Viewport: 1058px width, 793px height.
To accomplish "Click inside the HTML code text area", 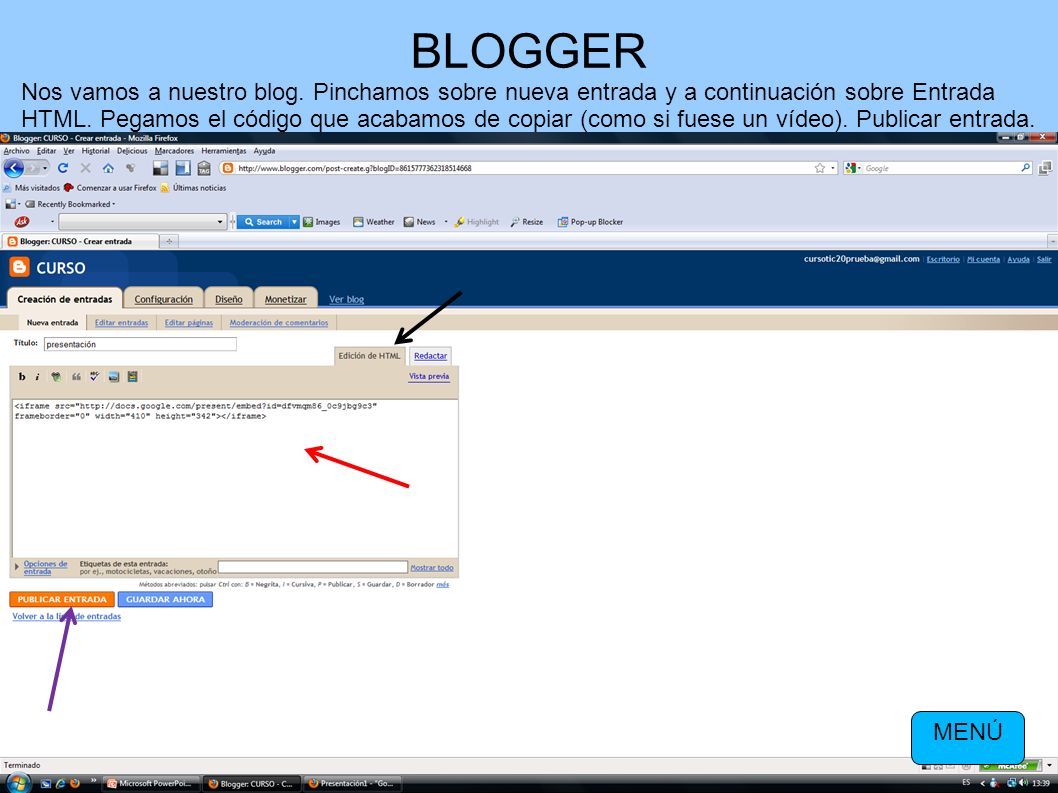I will click(x=235, y=478).
